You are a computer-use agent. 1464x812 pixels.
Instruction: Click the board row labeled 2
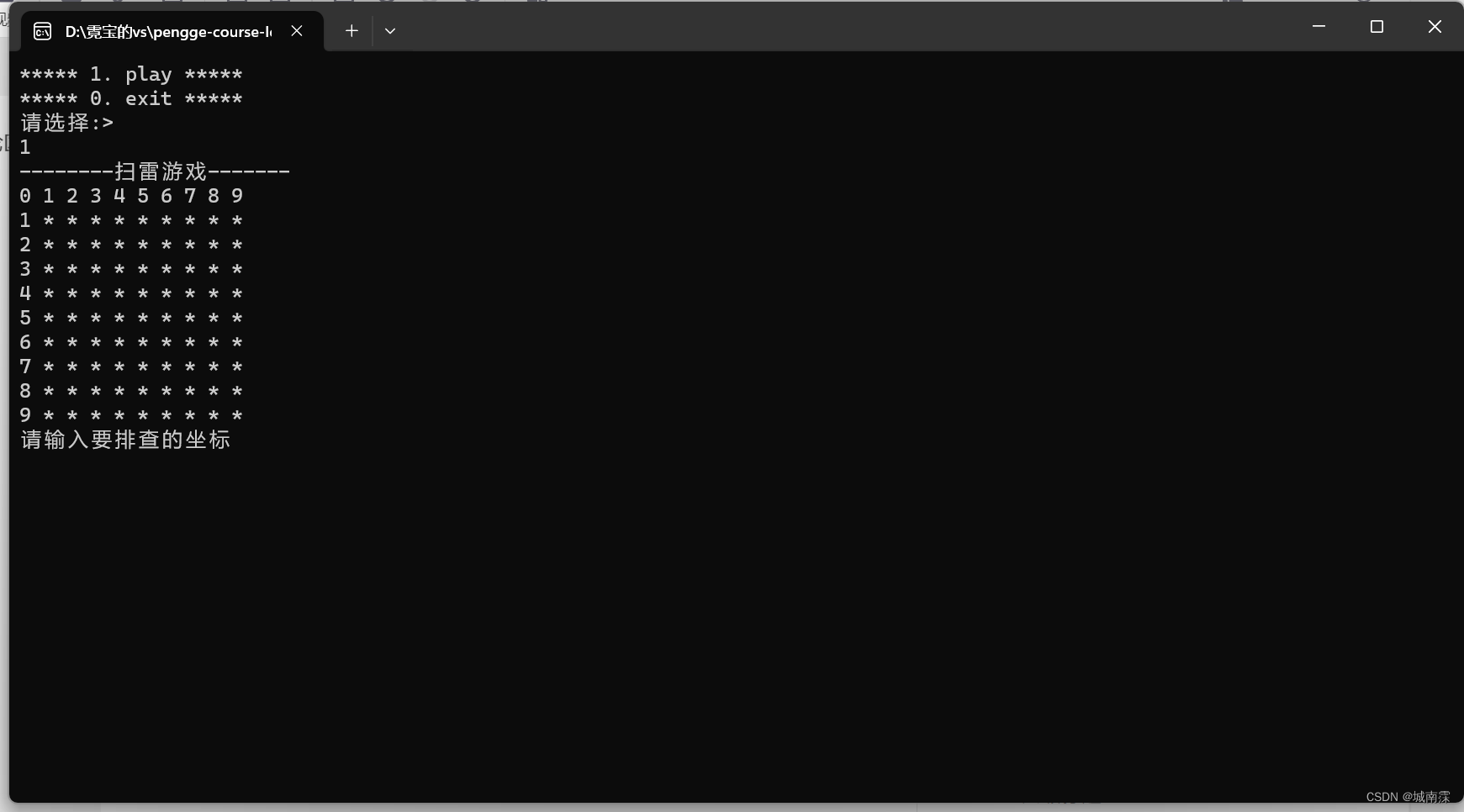tap(131, 245)
